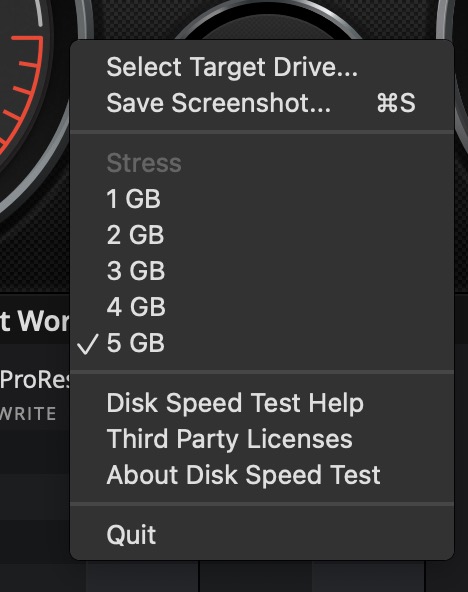Set stress size to 1 GB
Image resolution: width=468 pixels, height=592 pixels.
262,199
